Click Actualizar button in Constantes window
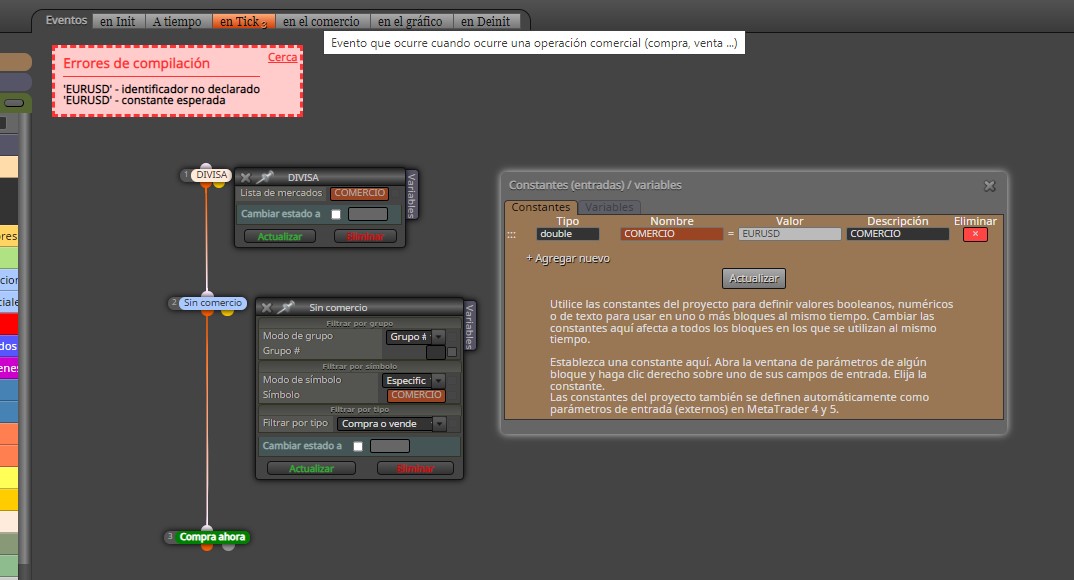The image size is (1074, 580). (x=753, y=279)
